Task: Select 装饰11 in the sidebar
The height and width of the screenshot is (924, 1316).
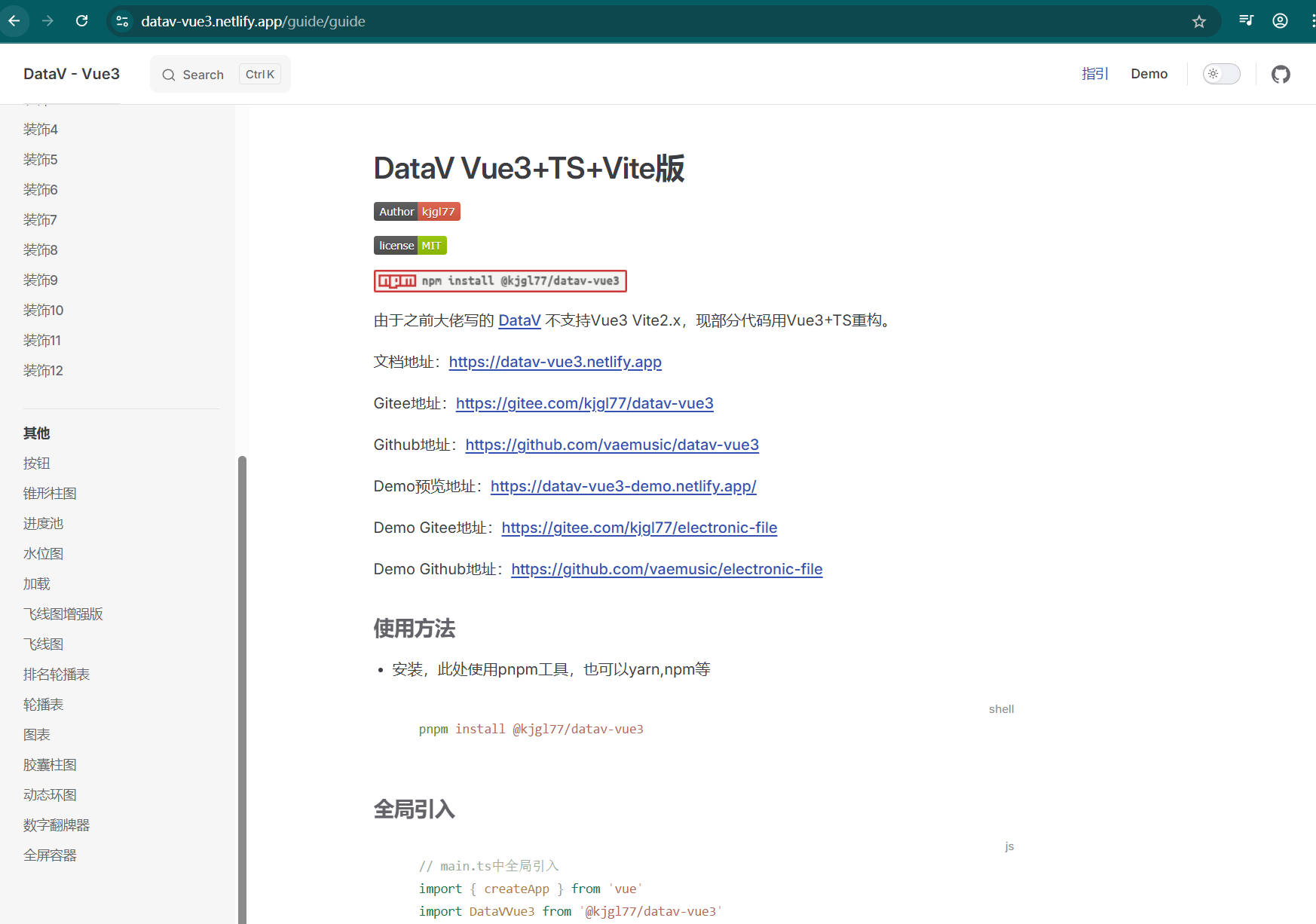Action: 42,341
